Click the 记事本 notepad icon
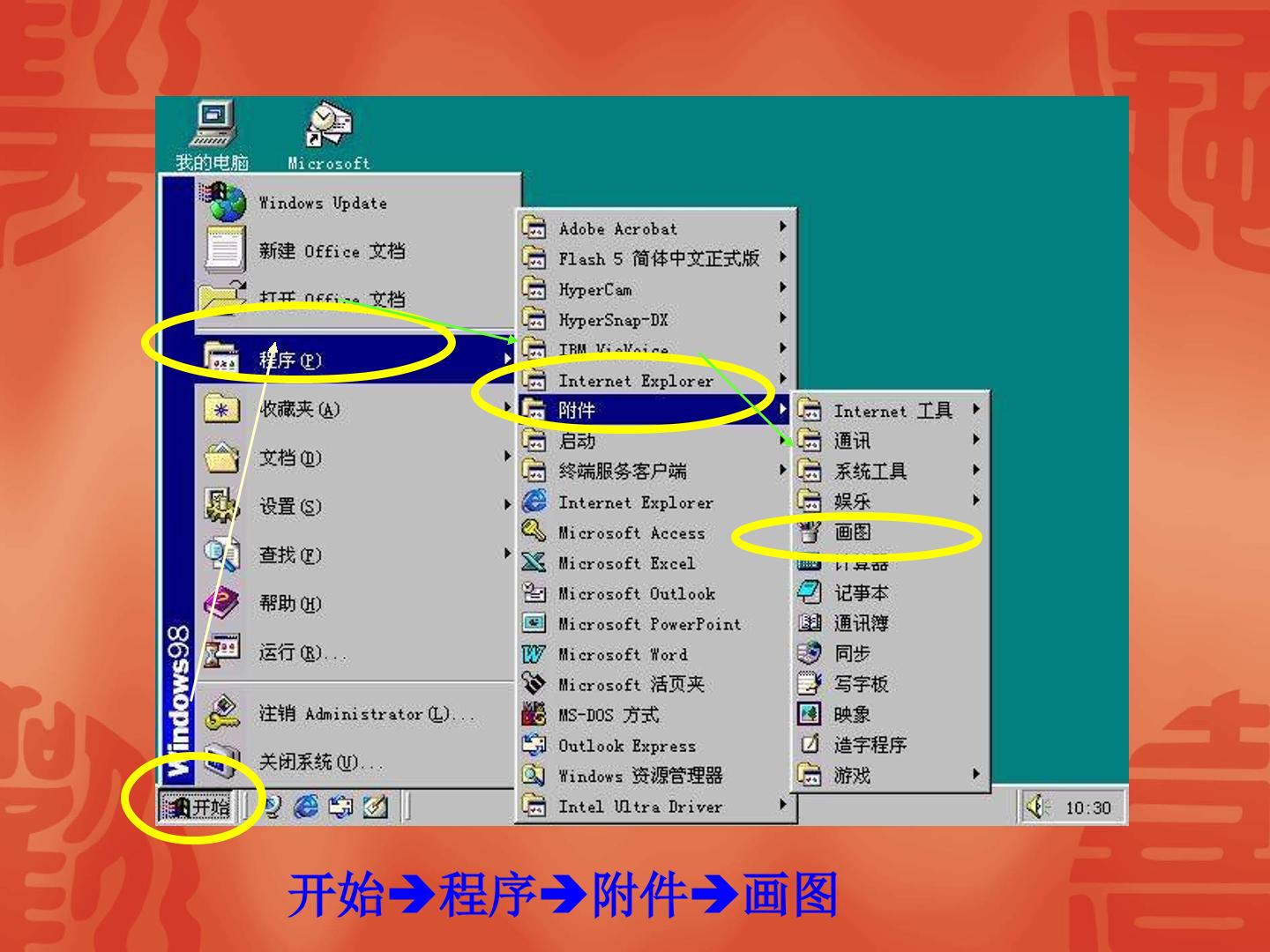Viewport: 1270px width, 952px height. click(x=810, y=592)
